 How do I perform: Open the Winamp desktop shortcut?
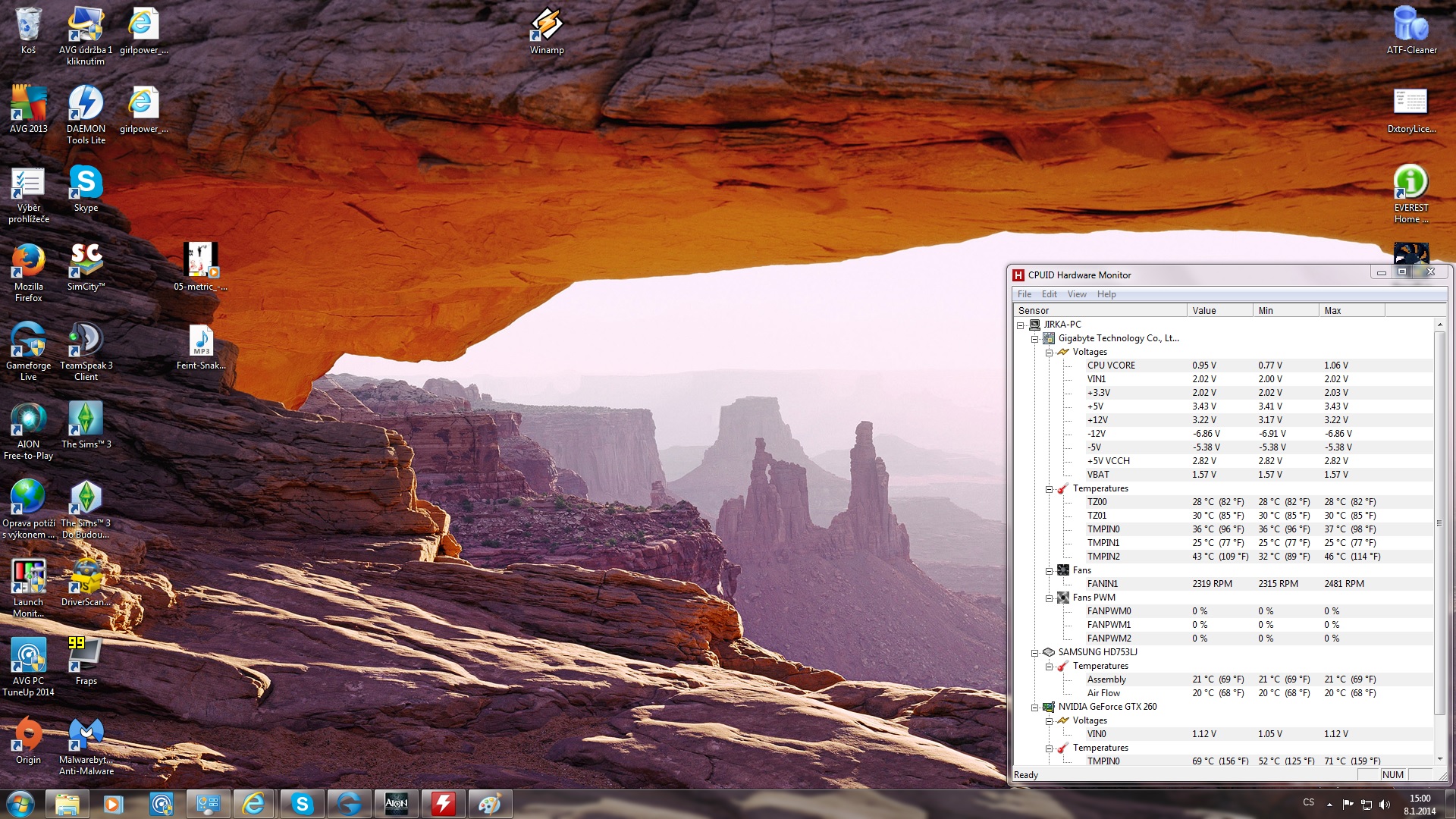pos(546,26)
